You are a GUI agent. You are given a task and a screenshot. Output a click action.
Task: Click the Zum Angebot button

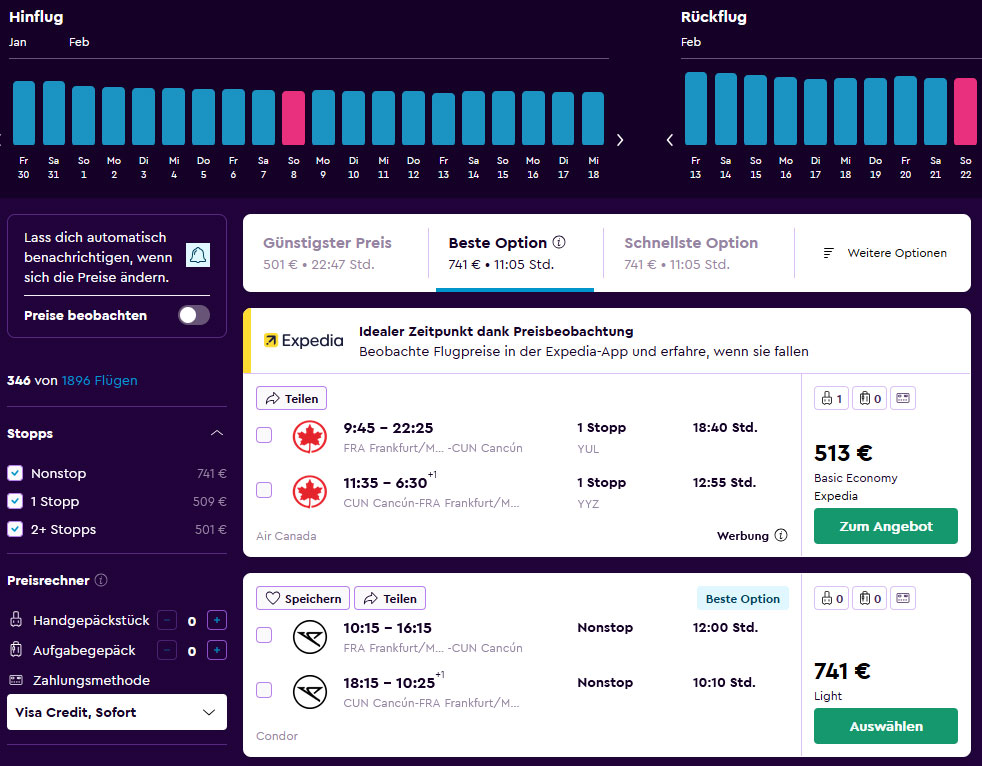pyautogui.click(x=885, y=526)
